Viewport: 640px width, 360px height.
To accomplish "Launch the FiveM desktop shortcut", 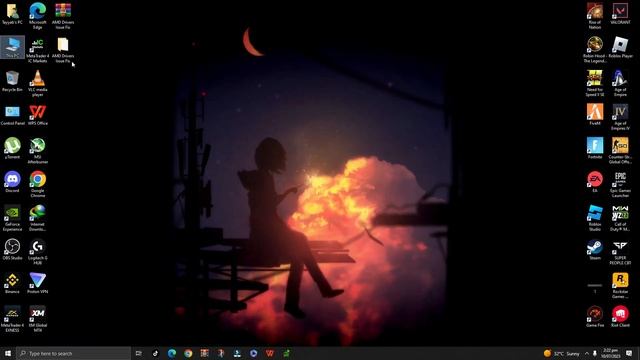I will 595,115.
